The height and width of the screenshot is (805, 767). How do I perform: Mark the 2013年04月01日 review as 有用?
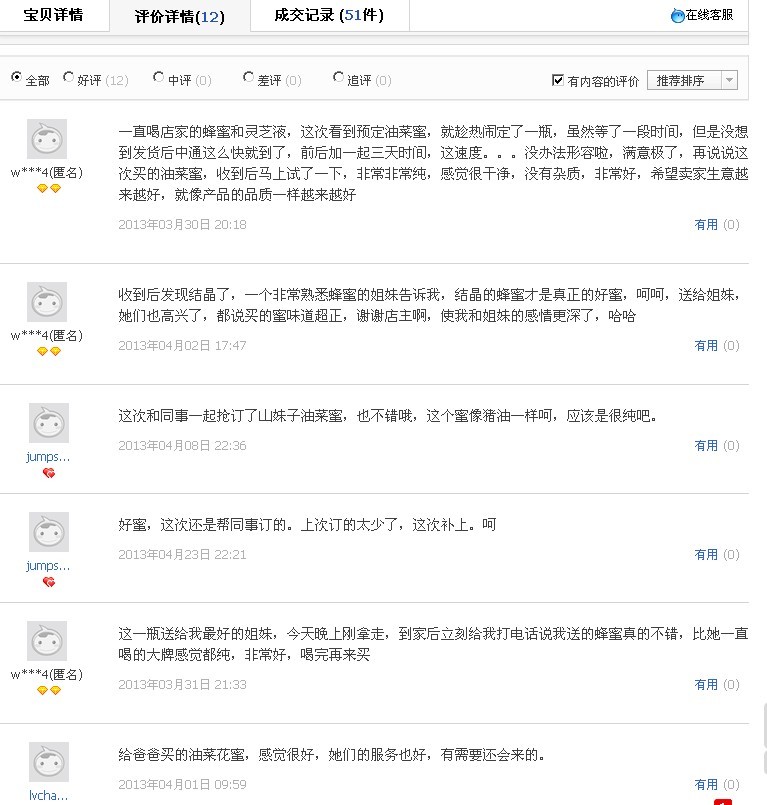coord(706,785)
